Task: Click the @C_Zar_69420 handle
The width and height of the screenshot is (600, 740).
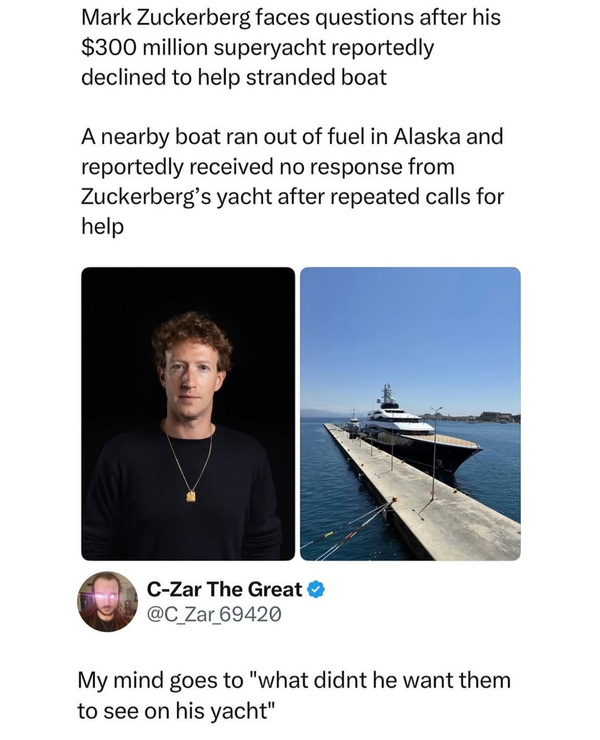Action: tap(214, 614)
